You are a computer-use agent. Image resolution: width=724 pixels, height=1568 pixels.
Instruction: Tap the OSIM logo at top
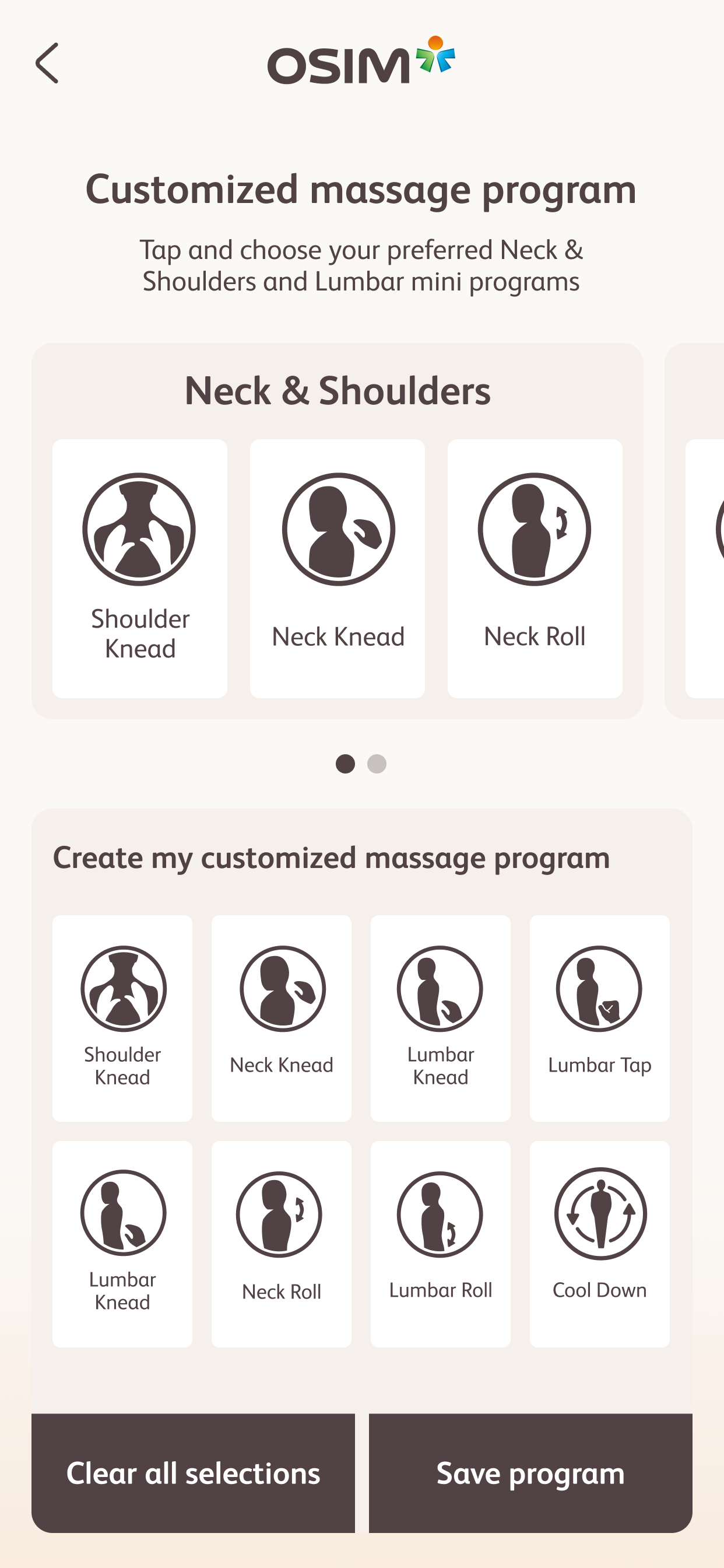pyautogui.click(x=361, y=60)
